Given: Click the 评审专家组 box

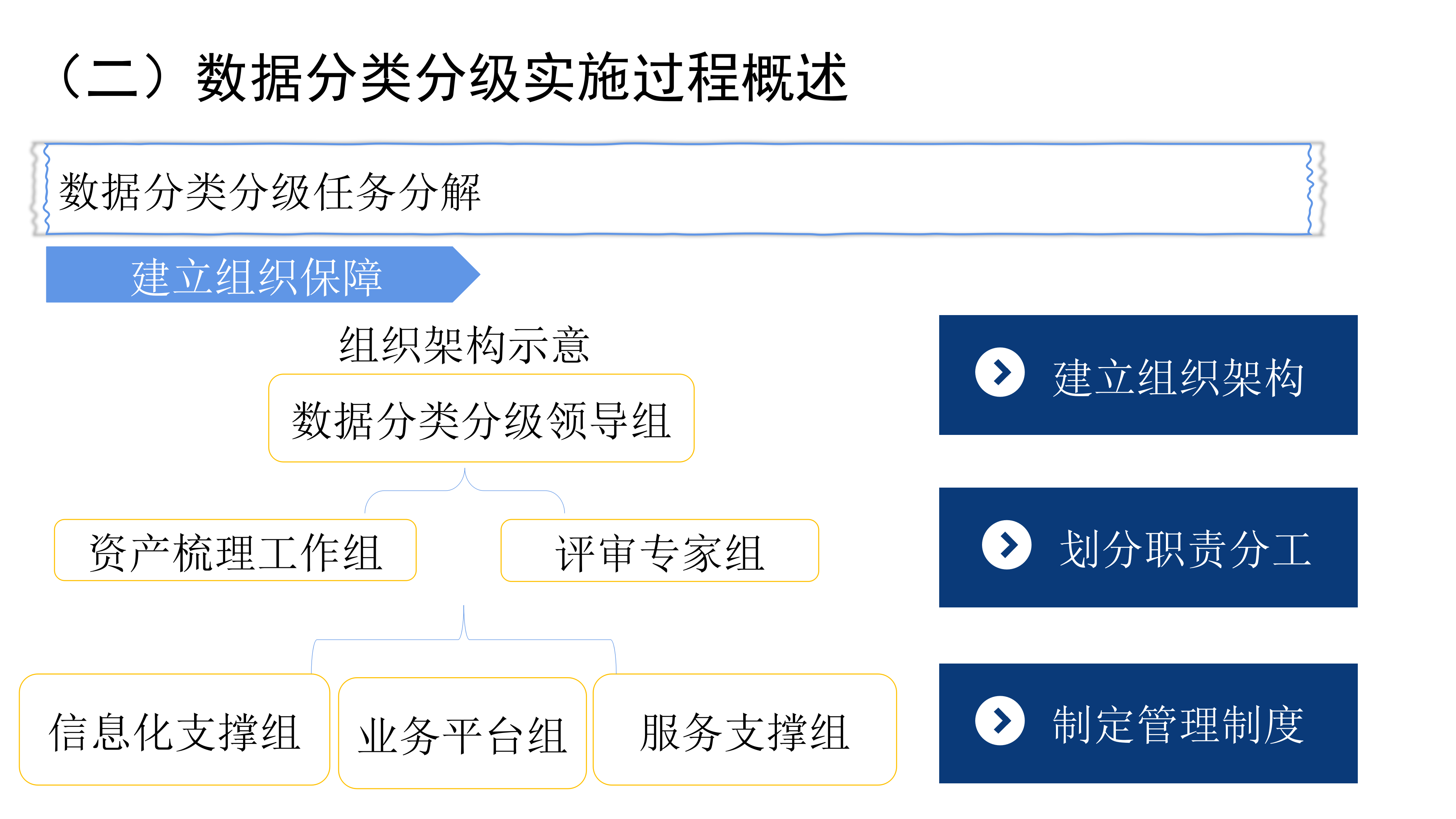Looking at the screenshot, I should click(660, 551).
